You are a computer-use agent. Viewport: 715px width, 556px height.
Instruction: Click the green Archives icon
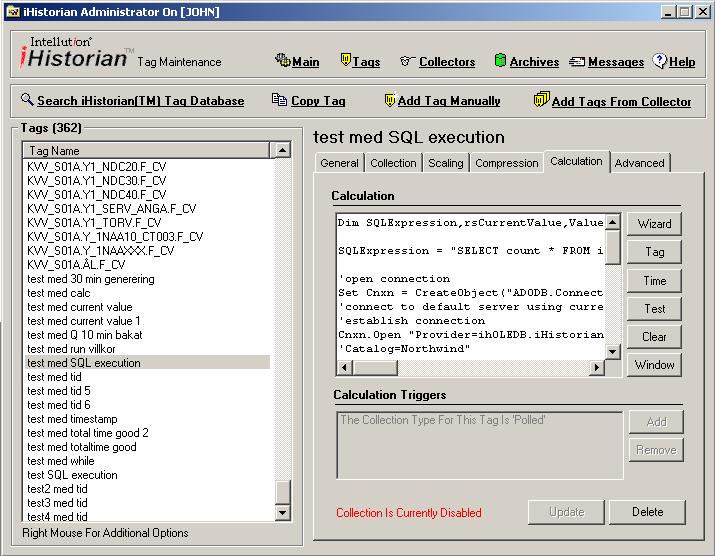point(500,60)
